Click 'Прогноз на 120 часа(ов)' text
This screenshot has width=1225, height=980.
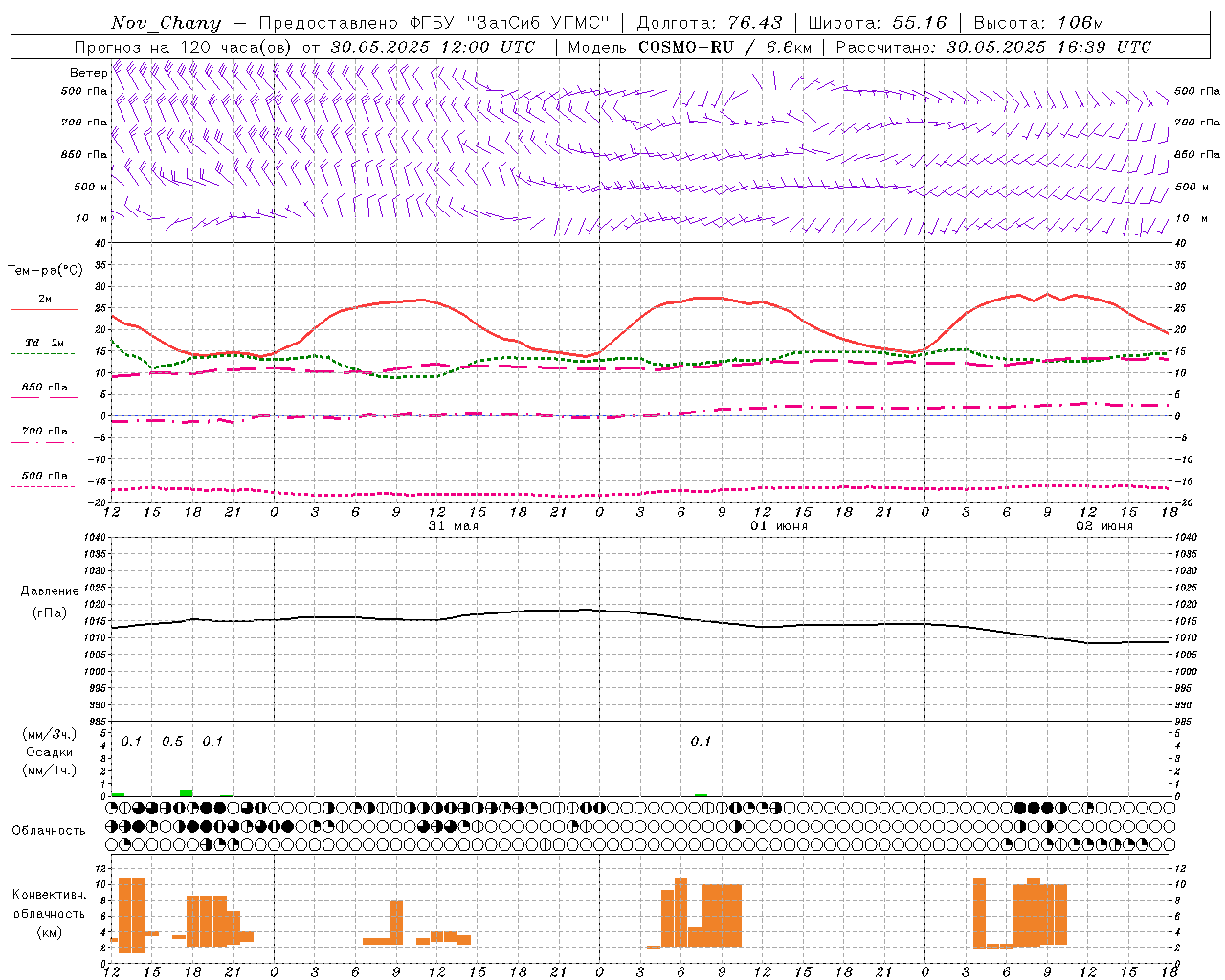click(x=185, y=47)
